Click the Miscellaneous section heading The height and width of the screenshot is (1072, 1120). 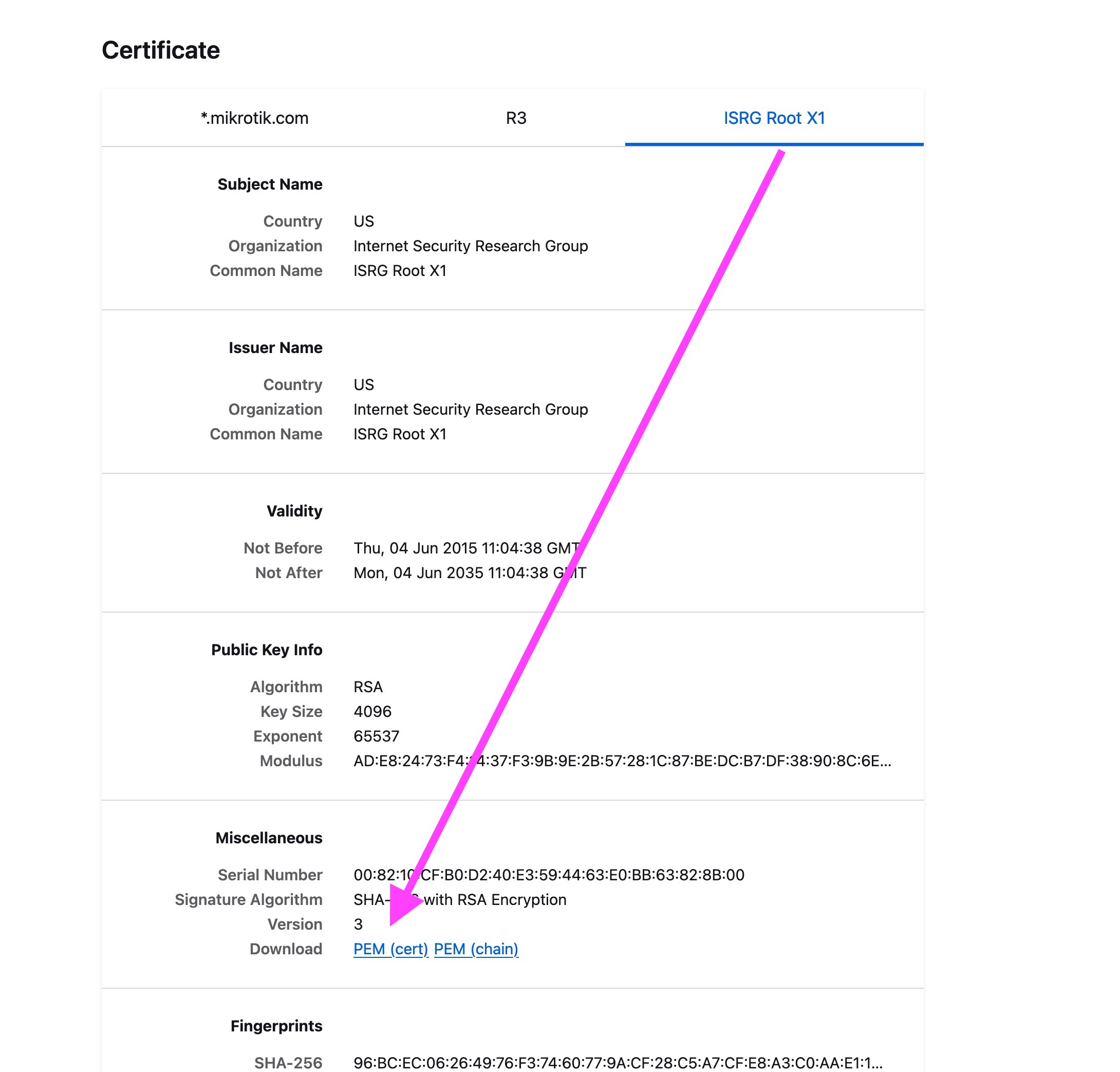tap(269, 838)
